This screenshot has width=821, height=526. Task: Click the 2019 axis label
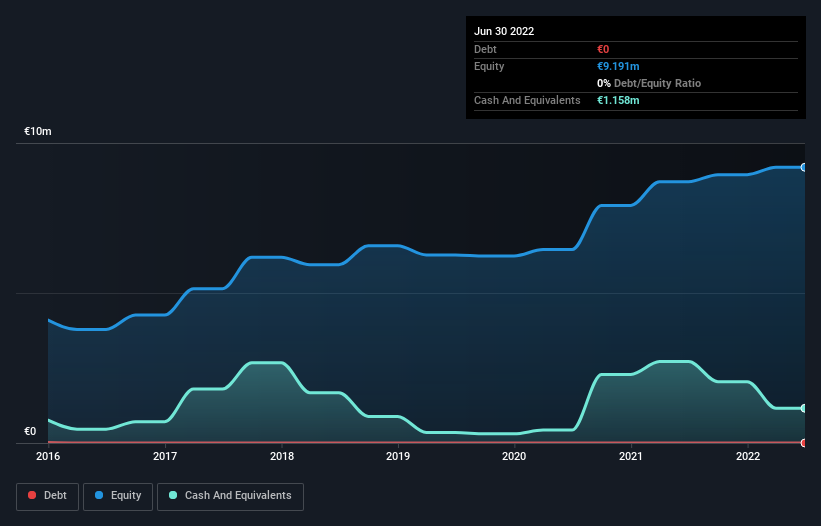[x=398, y=456]
